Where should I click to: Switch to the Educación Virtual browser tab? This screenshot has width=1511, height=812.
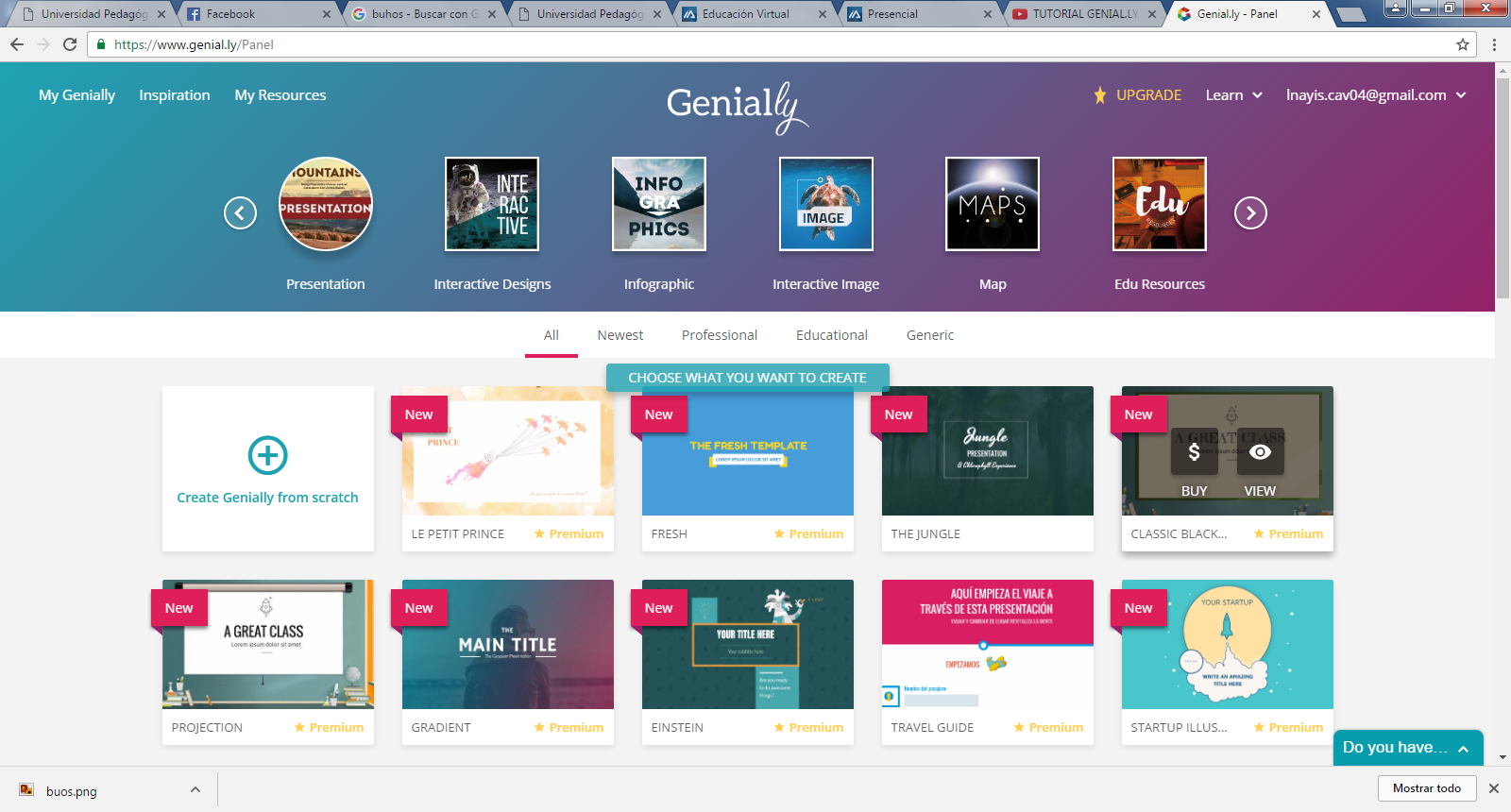755,14
